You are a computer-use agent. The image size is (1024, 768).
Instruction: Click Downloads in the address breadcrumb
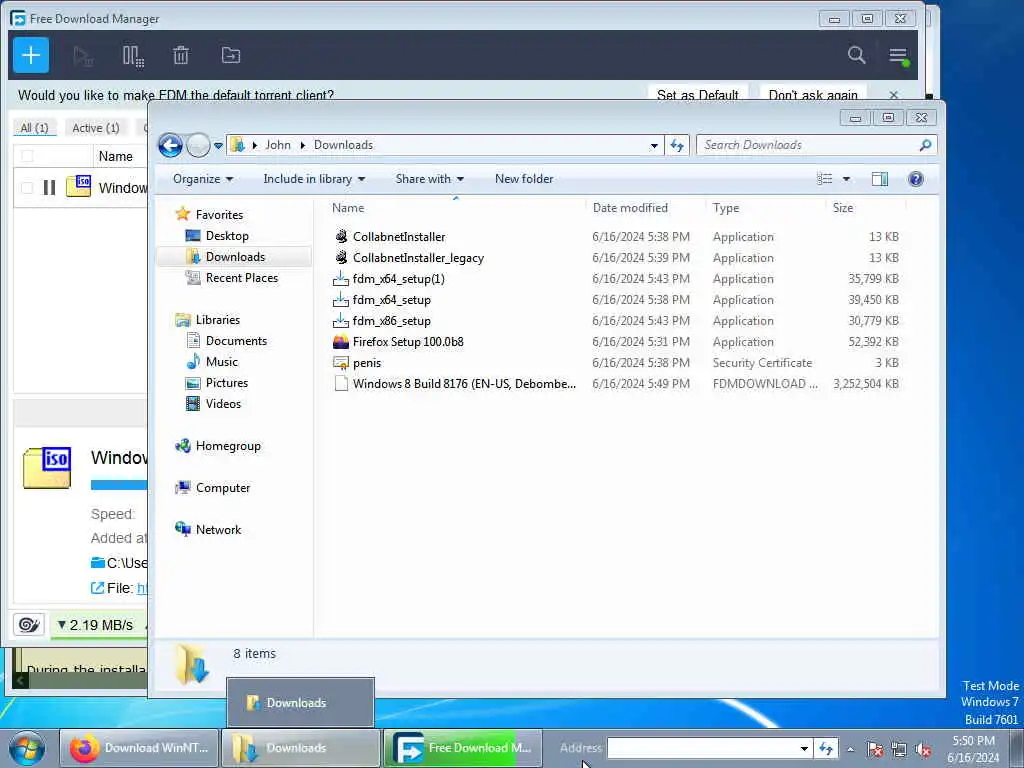point(344,145)
